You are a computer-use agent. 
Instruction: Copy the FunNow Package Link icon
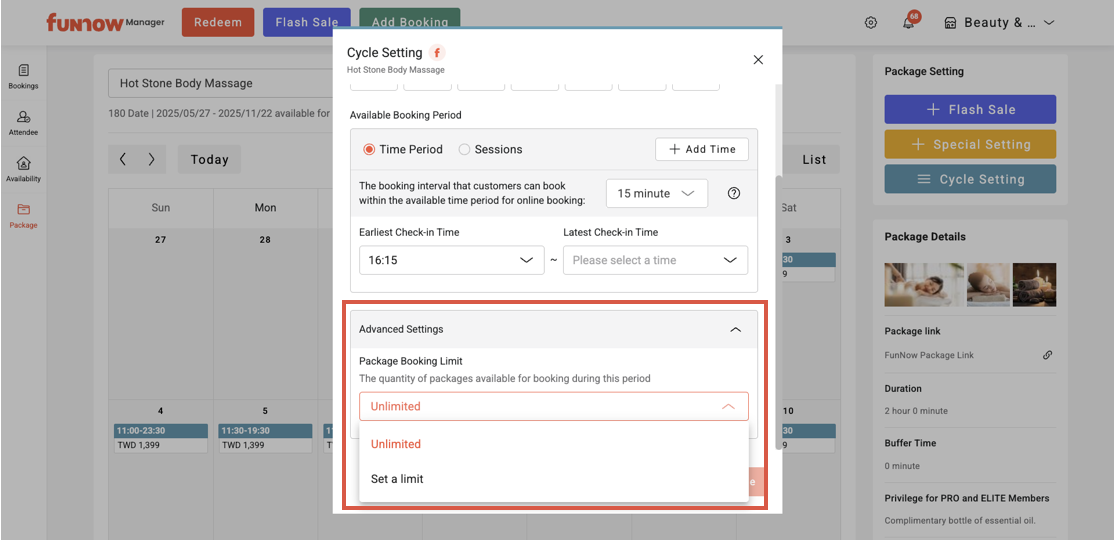point(1047,355)
